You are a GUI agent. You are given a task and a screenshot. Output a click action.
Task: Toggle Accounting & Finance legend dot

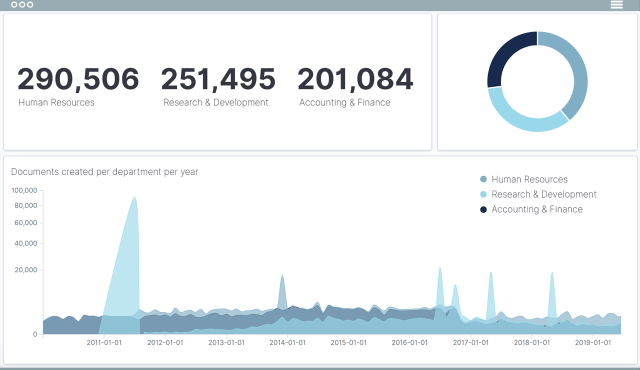[484, 209]
